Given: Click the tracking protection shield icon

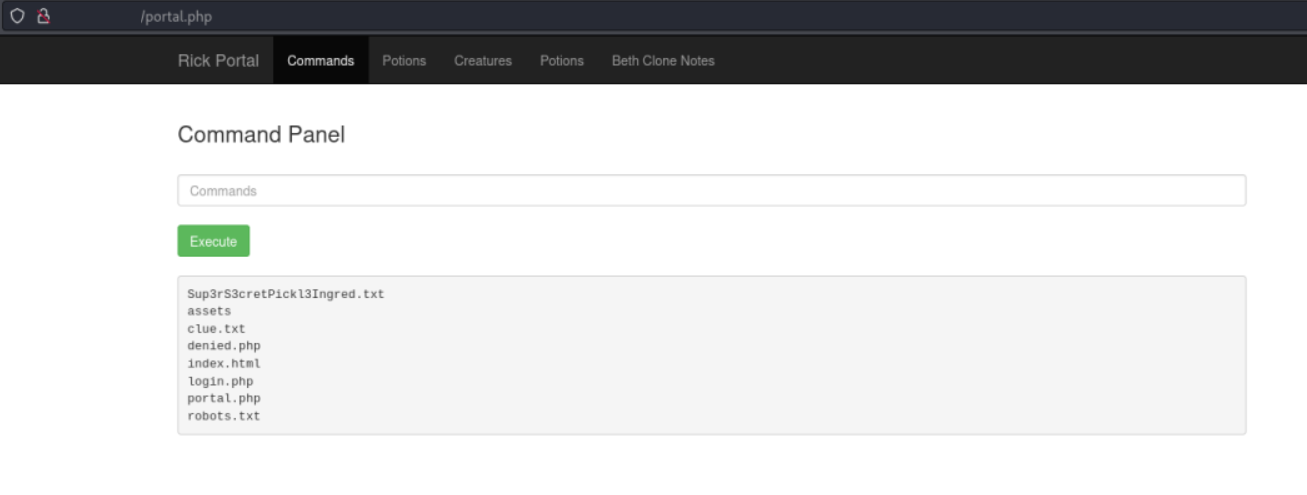Looking at the screenshot, I should (x=17, y=16).
